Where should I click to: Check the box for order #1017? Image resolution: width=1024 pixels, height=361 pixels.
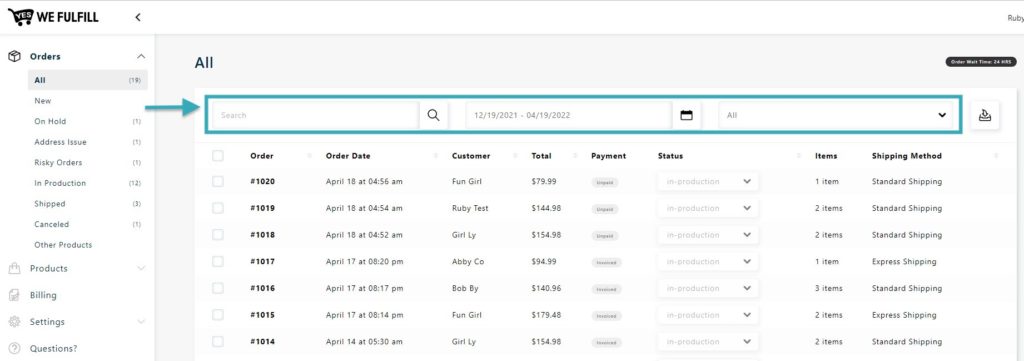point(217,262)
